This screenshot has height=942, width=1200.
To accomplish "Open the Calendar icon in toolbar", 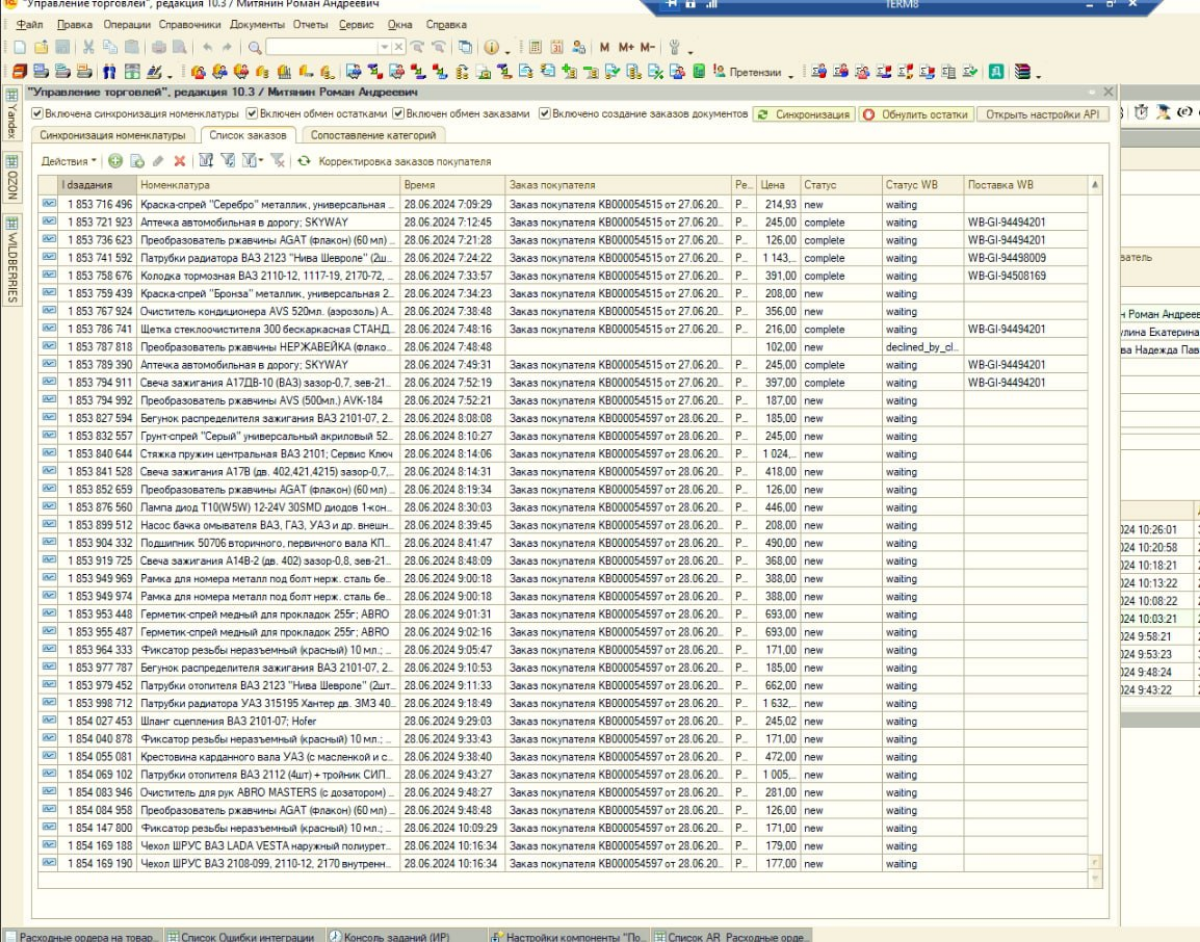I will (x=557, y=47).
